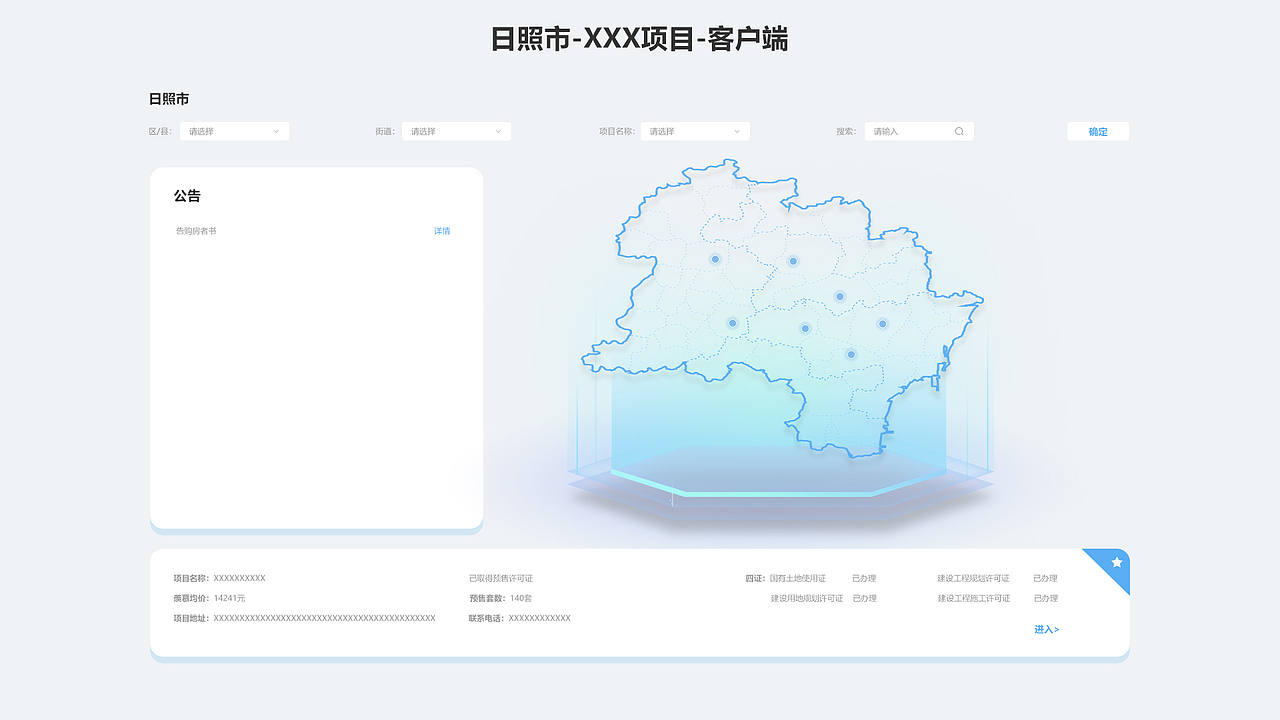Screen dimensions: 1280x720
Task: Select the 告购房者书 announcement row
Action: click(x=313, y=231)
